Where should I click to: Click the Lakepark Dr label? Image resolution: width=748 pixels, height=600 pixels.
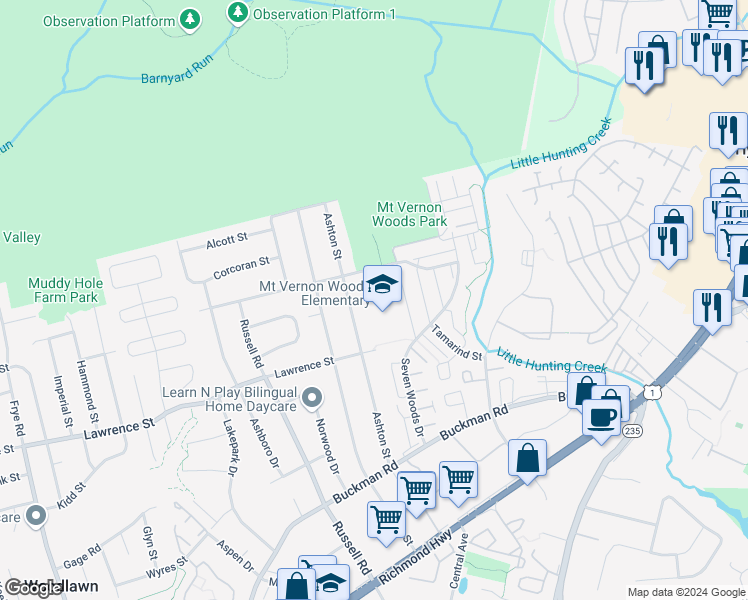tap(229, 447)
